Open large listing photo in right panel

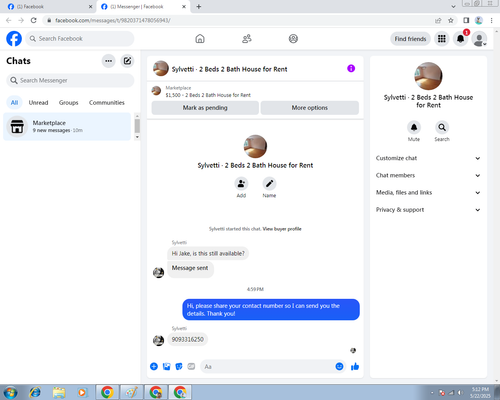(428, 76)
